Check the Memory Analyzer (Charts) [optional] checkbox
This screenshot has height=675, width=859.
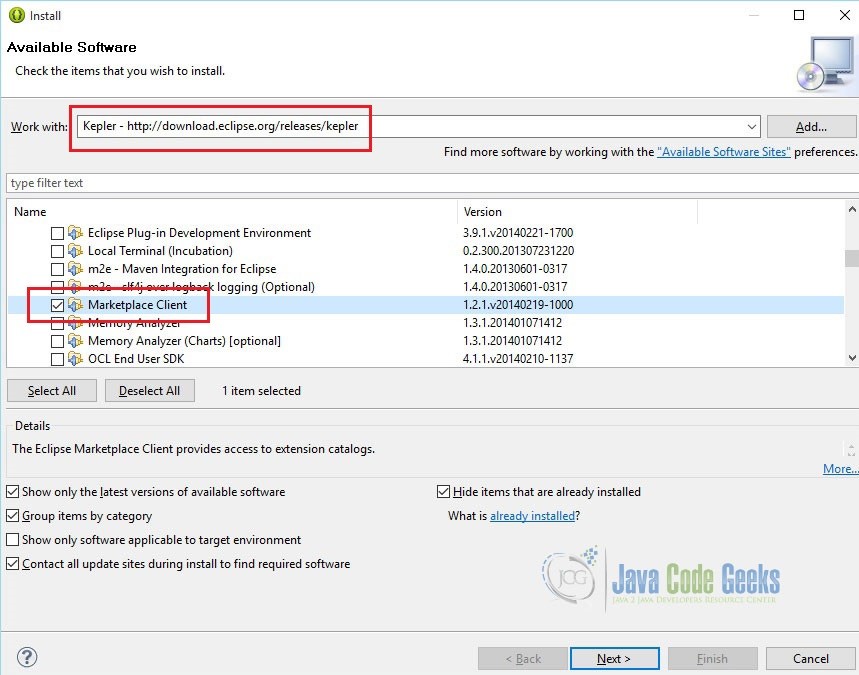57,341
